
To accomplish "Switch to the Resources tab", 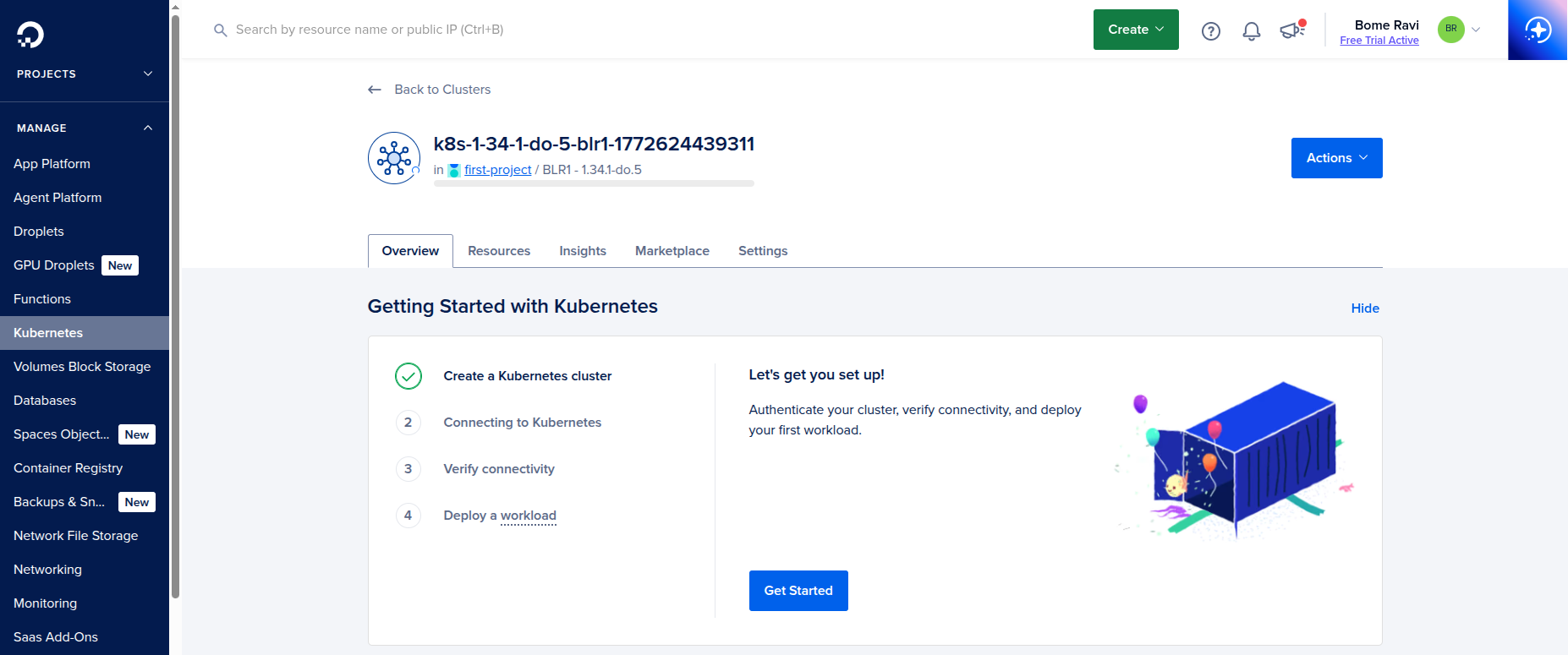I will click(499, 251).
